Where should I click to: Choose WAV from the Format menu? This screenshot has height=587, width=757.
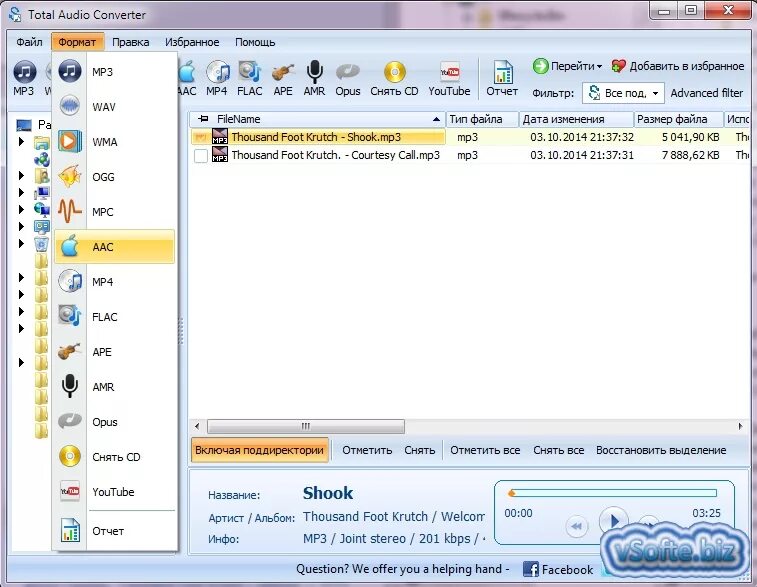pyautogui.click(x=115, y=107)
